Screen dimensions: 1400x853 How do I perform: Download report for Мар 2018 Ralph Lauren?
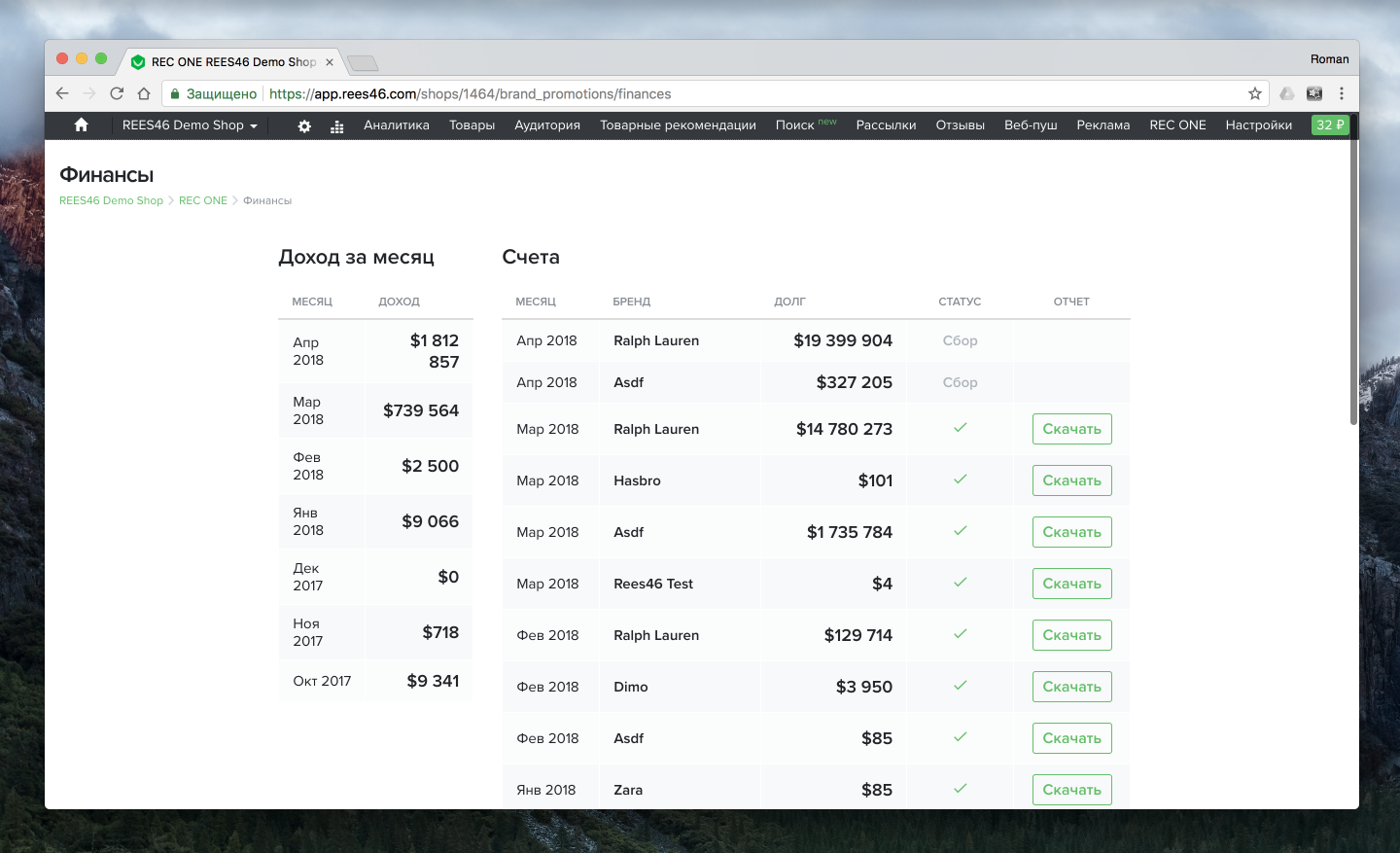[x=1071, y=429]
